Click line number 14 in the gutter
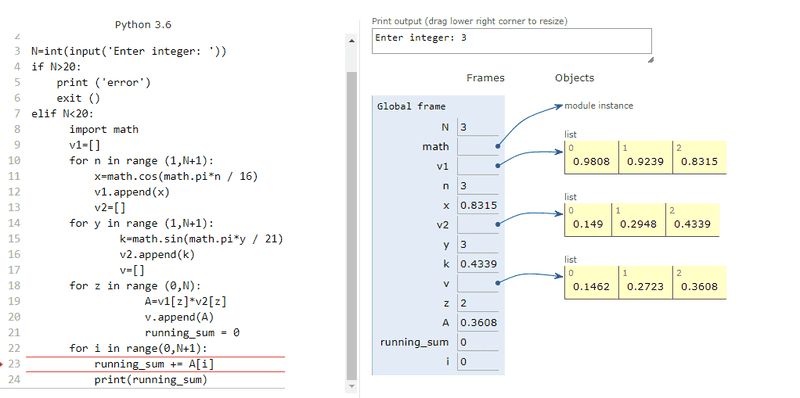Viewport: 800px width, 398px height. [x=14, y=223]
